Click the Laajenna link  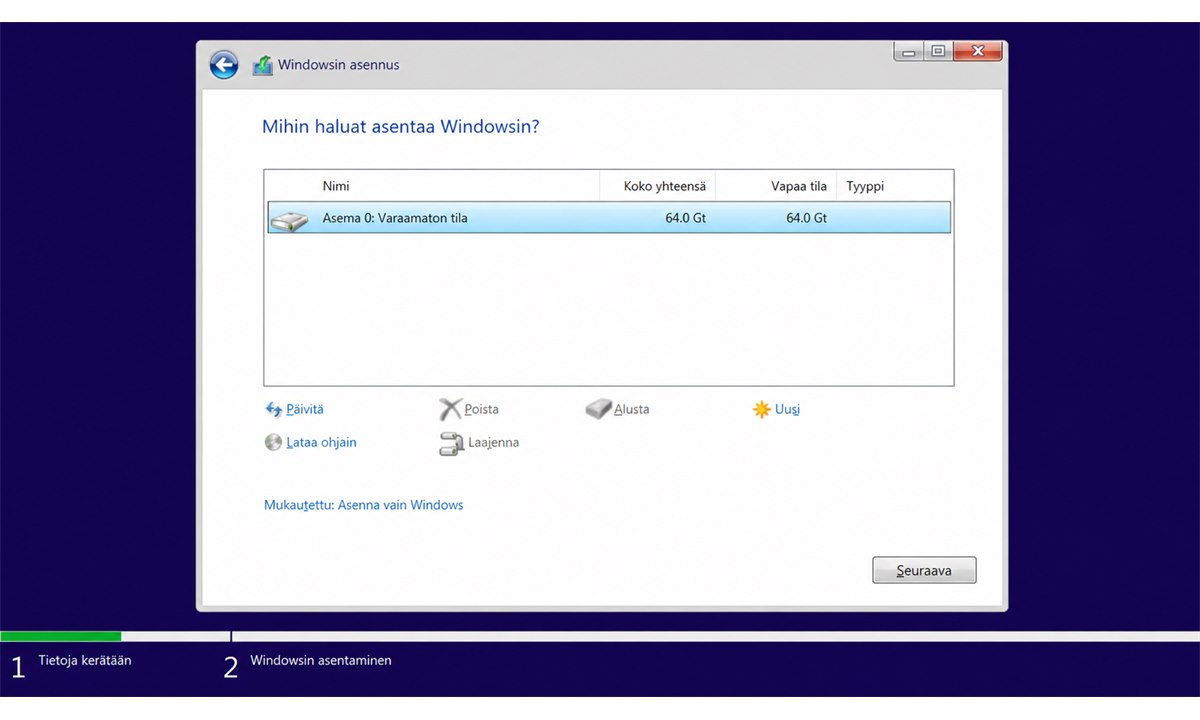493,442
